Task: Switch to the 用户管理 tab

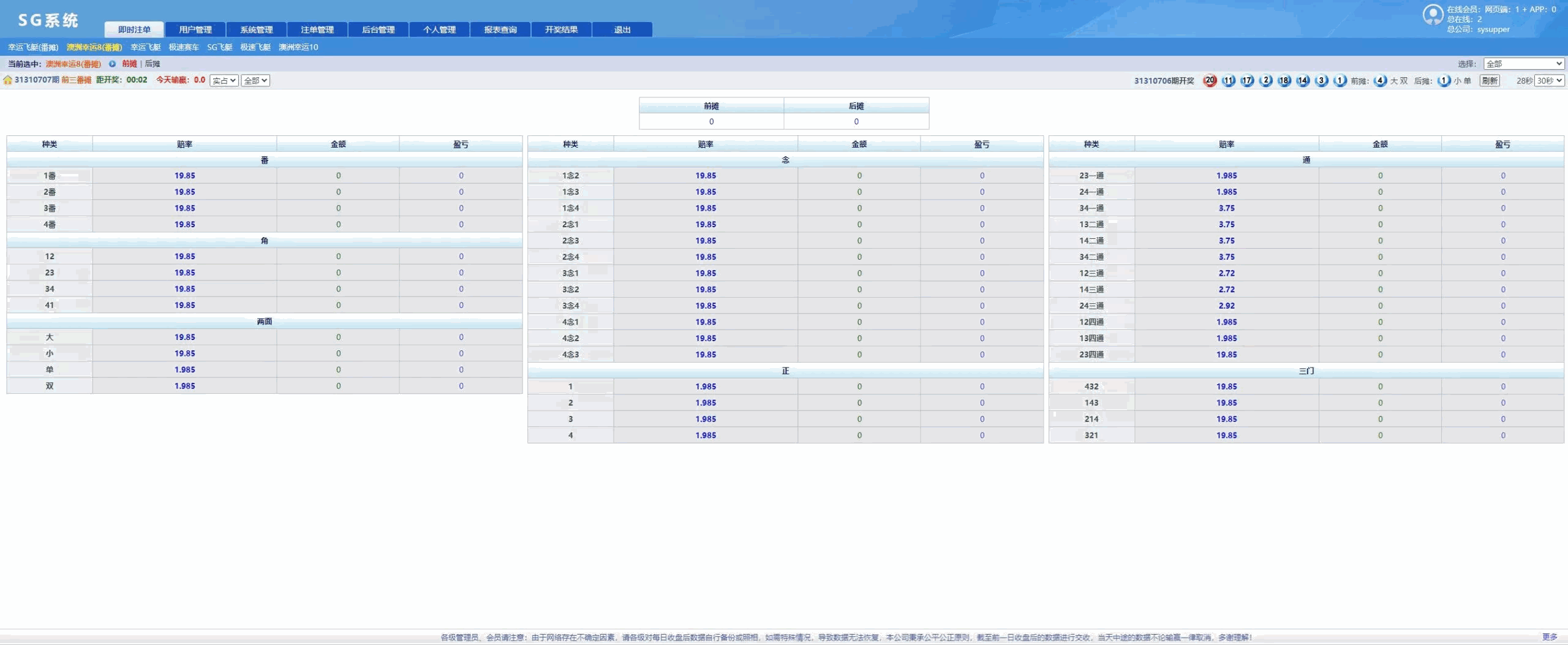Action: click(x=195, y=29)
